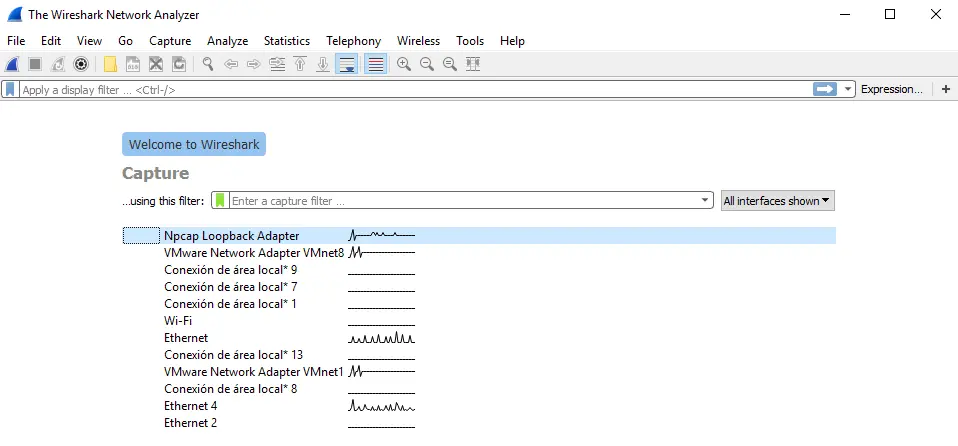Click go to first packet icon
Image resolution: width=958 pixels, height=446 pixels.
300,64
